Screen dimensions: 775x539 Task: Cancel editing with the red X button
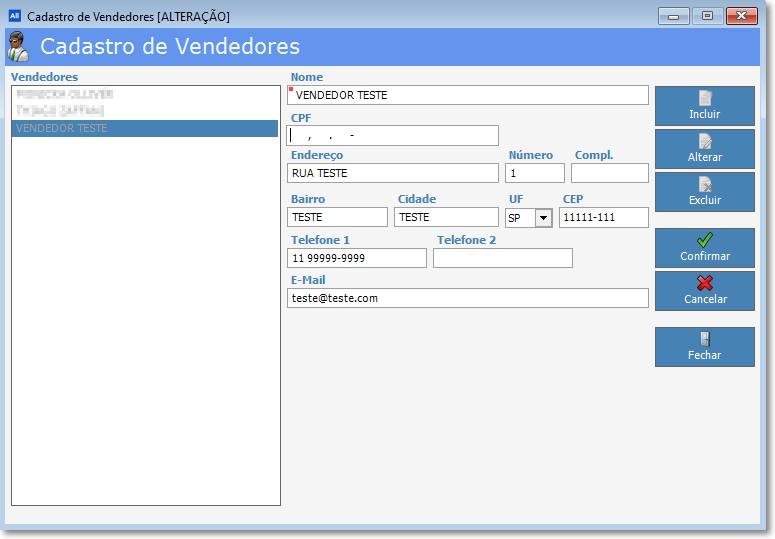coord(704,291)
